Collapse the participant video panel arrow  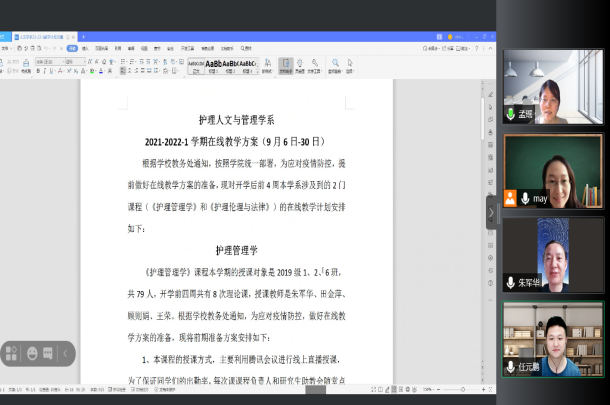pos(491,212)
